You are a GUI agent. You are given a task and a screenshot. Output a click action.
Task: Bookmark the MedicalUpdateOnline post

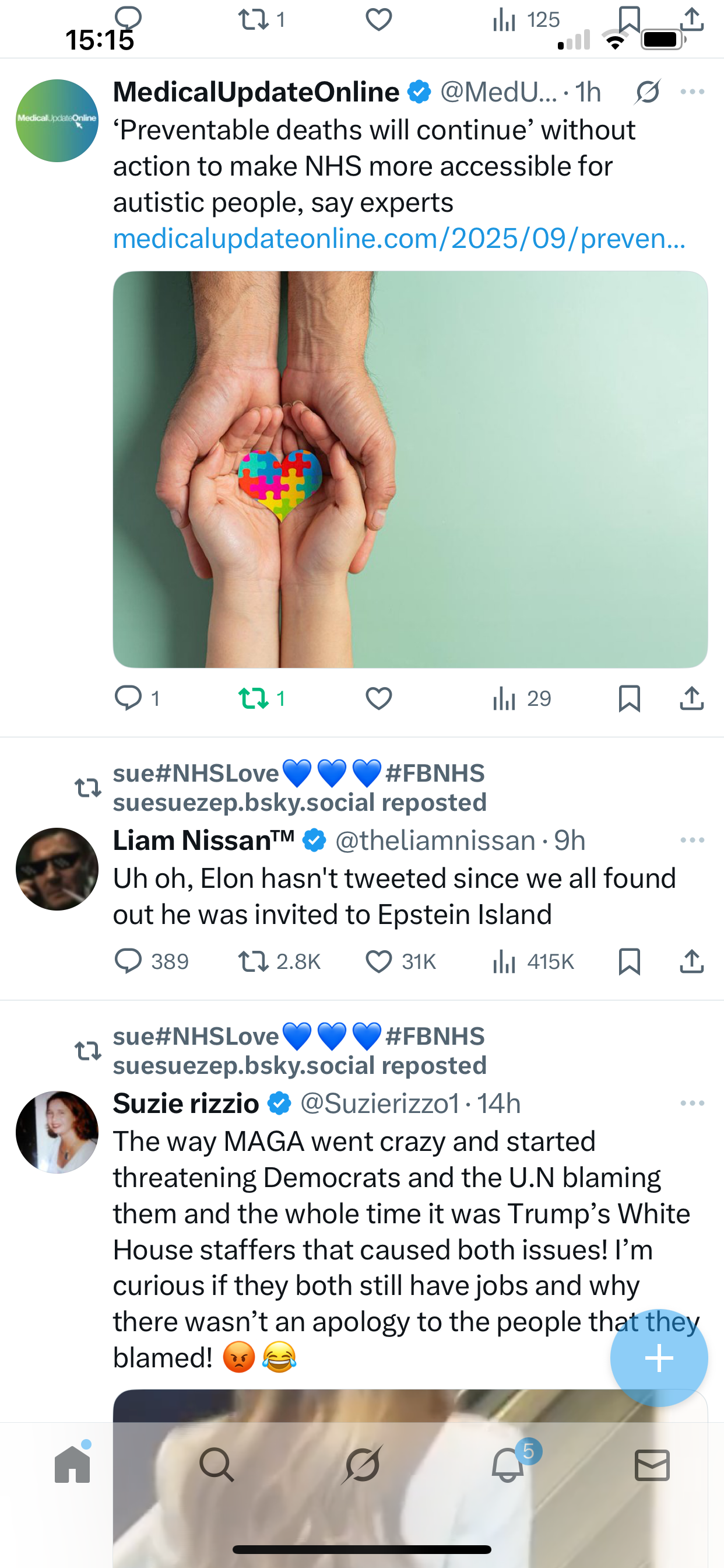(x=629, y=698)
